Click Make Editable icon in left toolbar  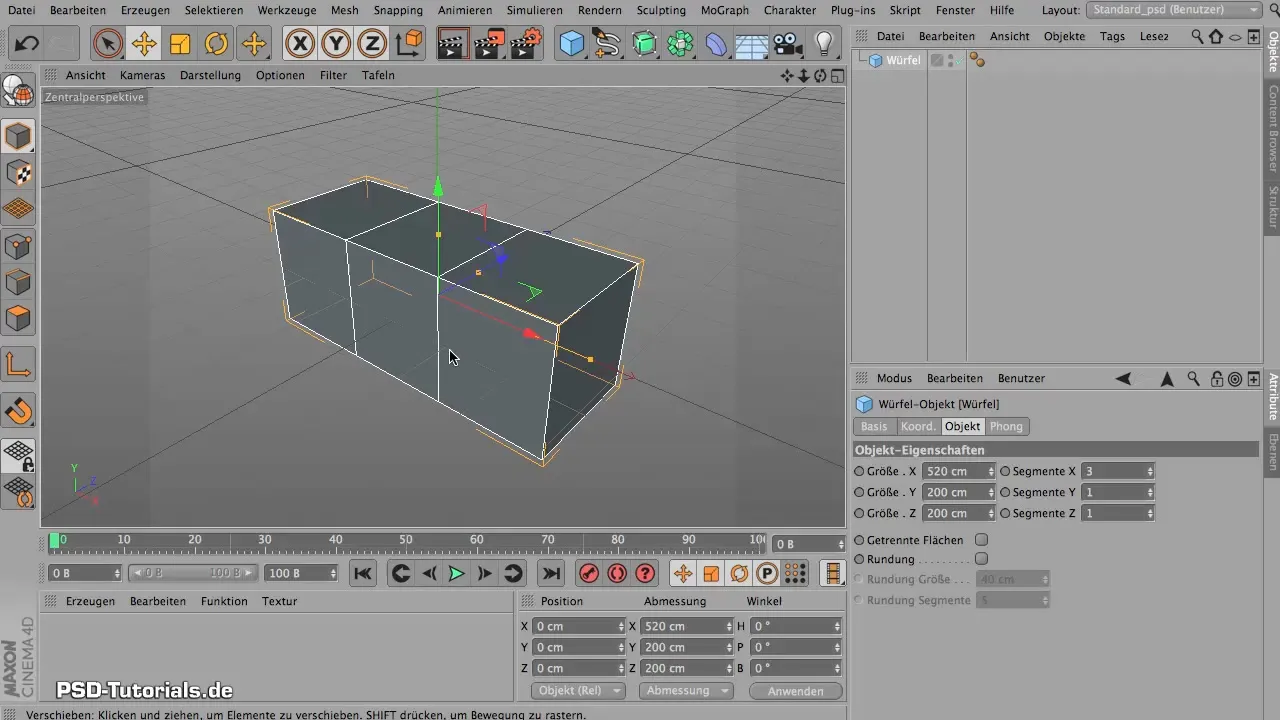[x=18, y=91]
